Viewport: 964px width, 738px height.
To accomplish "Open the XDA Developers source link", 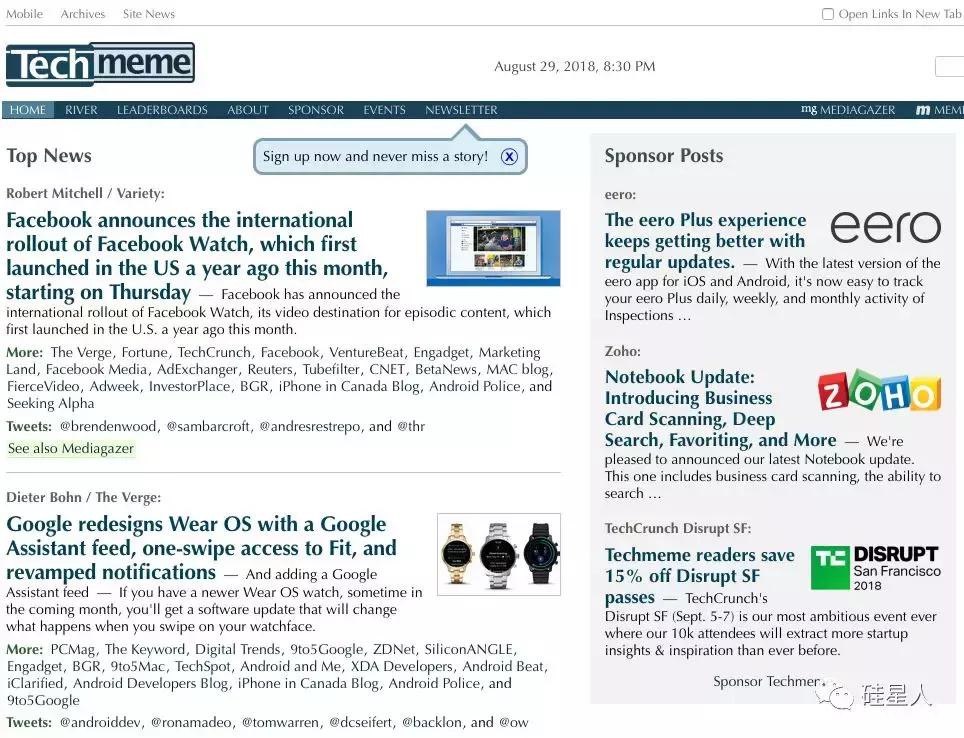I will pos(402,667).
